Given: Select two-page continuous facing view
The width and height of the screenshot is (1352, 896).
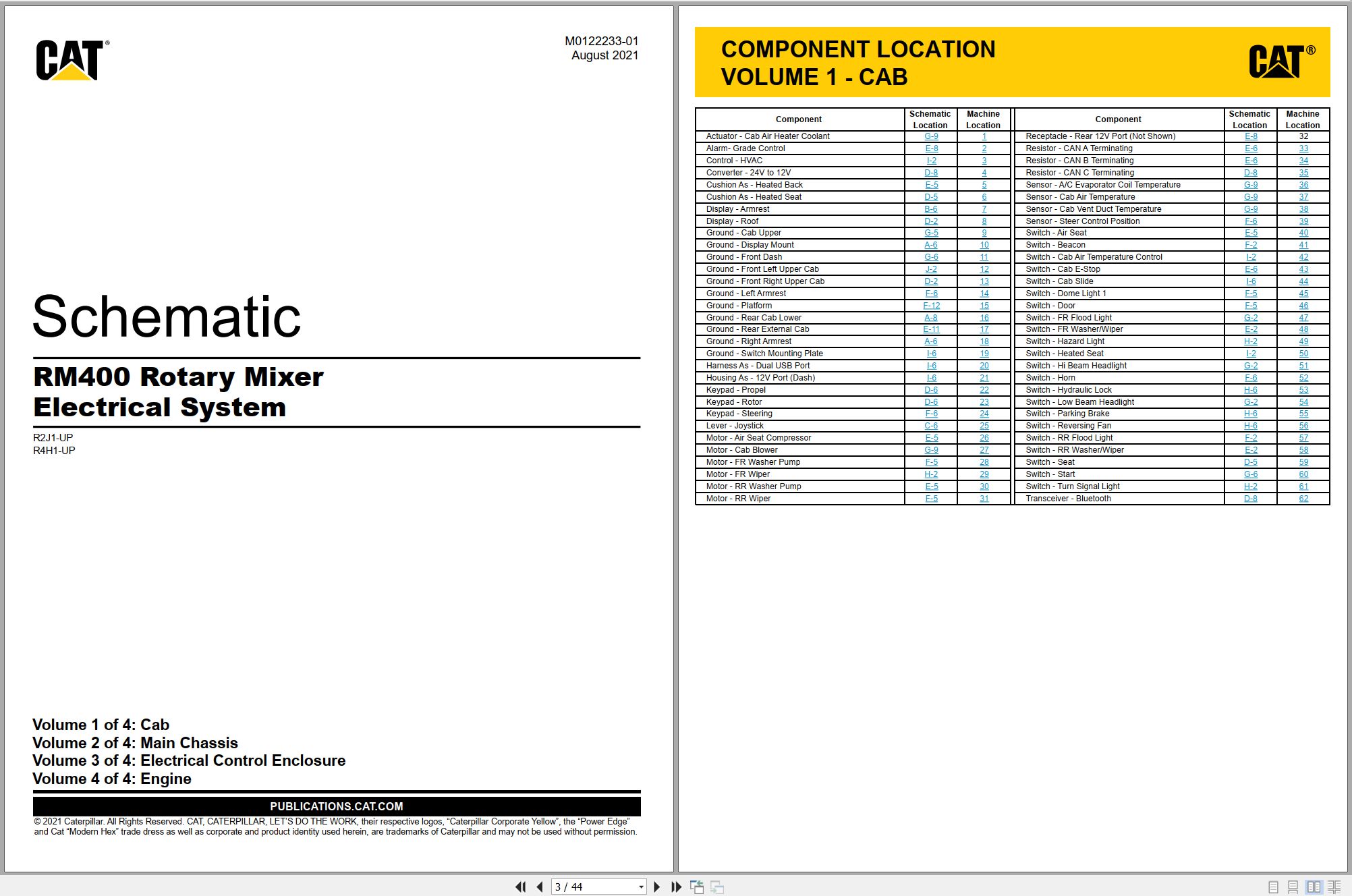Looking at the screenshot, I should (x=1334, y=887).
